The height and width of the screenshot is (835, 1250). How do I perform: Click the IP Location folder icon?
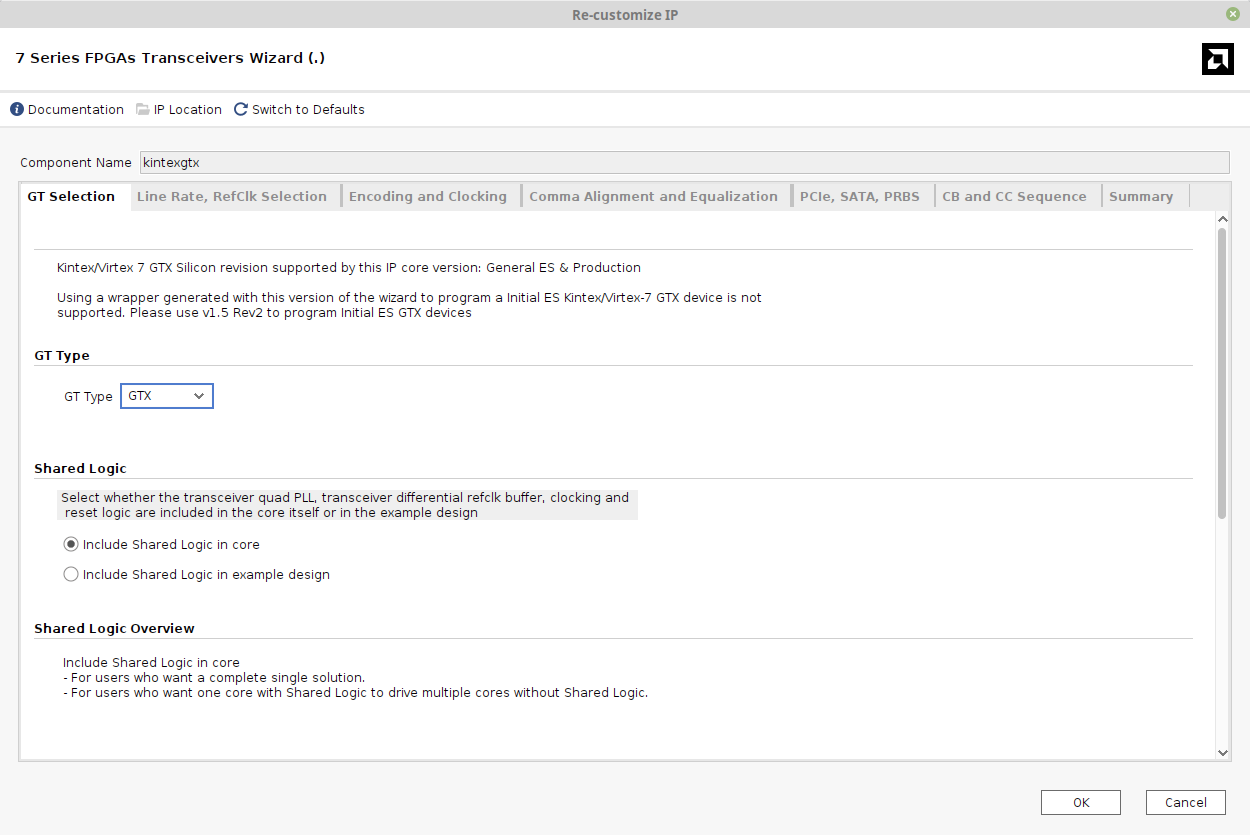141,109
